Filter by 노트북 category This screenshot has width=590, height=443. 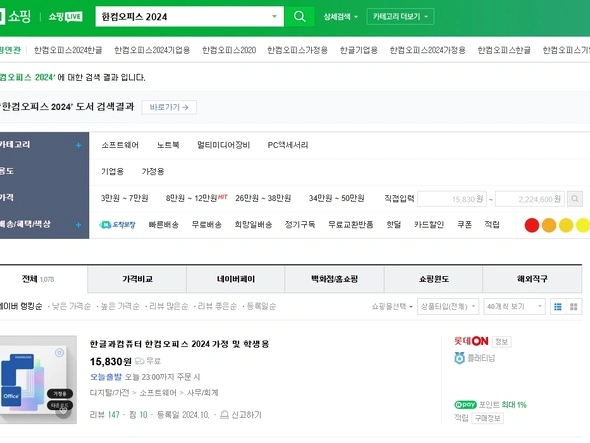pyautogui.click(x=168, y=145)
